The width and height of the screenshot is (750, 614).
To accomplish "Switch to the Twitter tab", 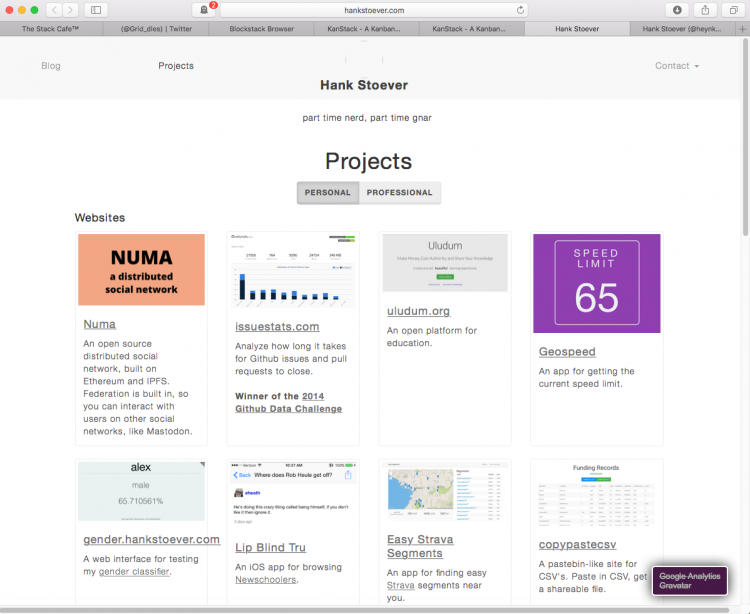I will coord(156,29).
